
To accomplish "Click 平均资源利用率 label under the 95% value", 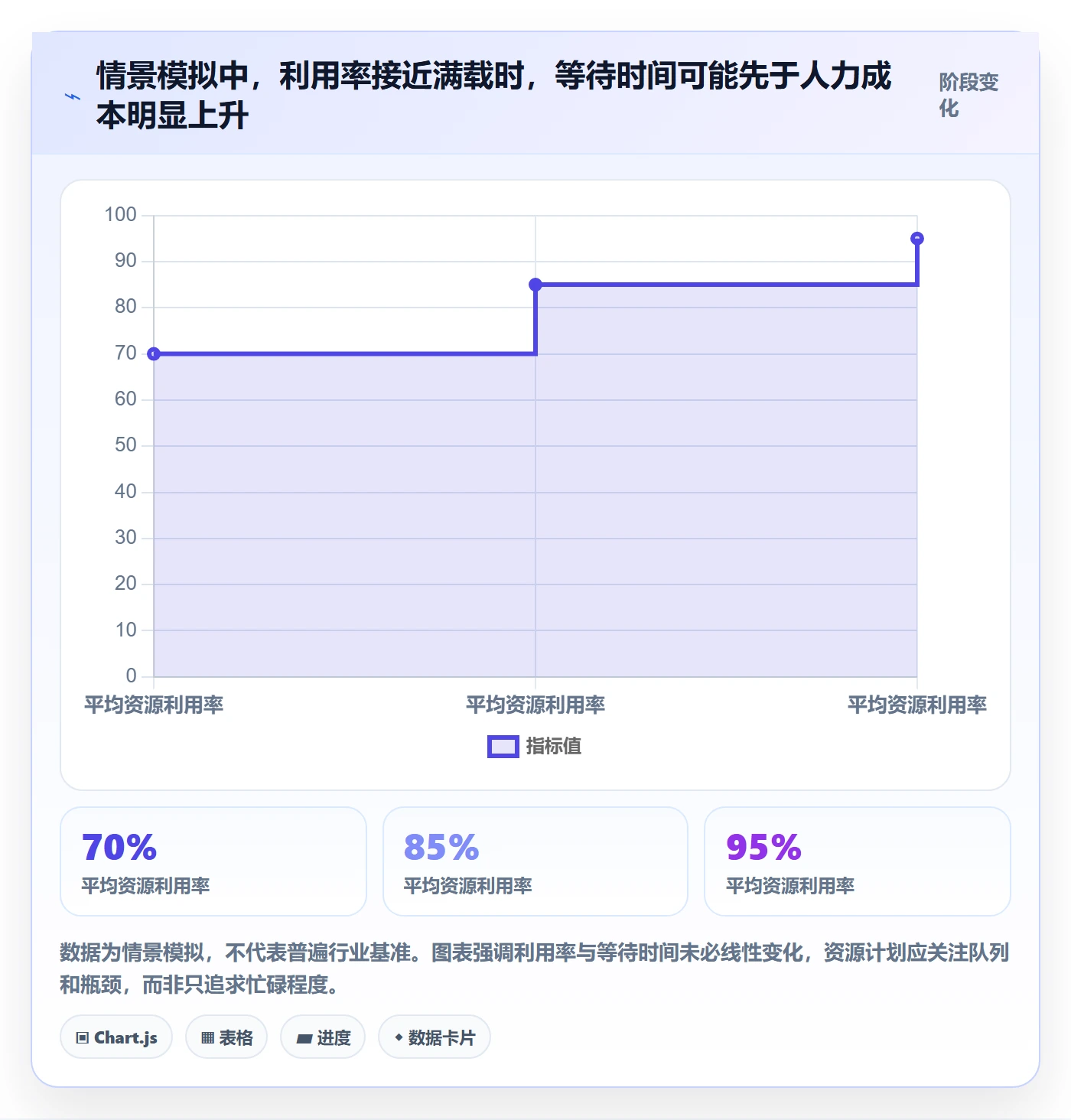I will click(789, 886).
